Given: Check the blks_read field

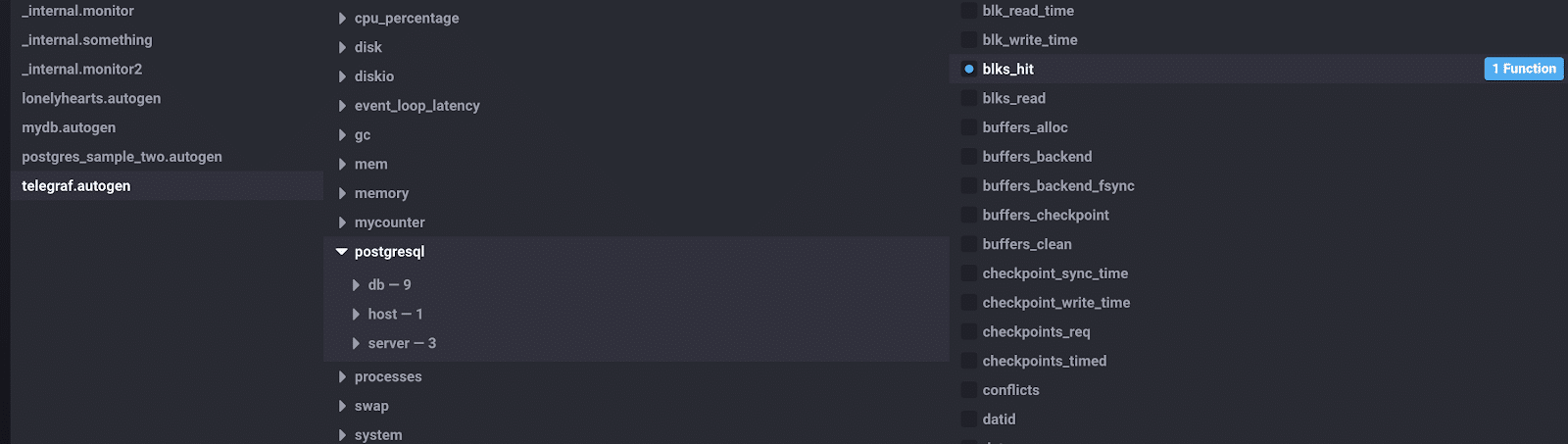Looking at the screenshot, I should point(969,98).
